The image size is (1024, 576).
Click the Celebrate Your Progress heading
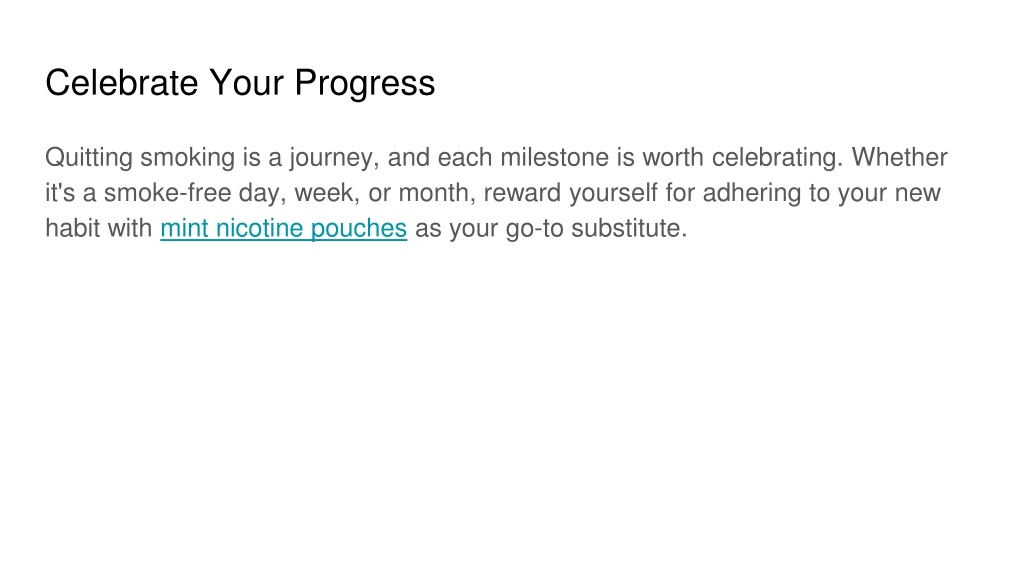240,83
